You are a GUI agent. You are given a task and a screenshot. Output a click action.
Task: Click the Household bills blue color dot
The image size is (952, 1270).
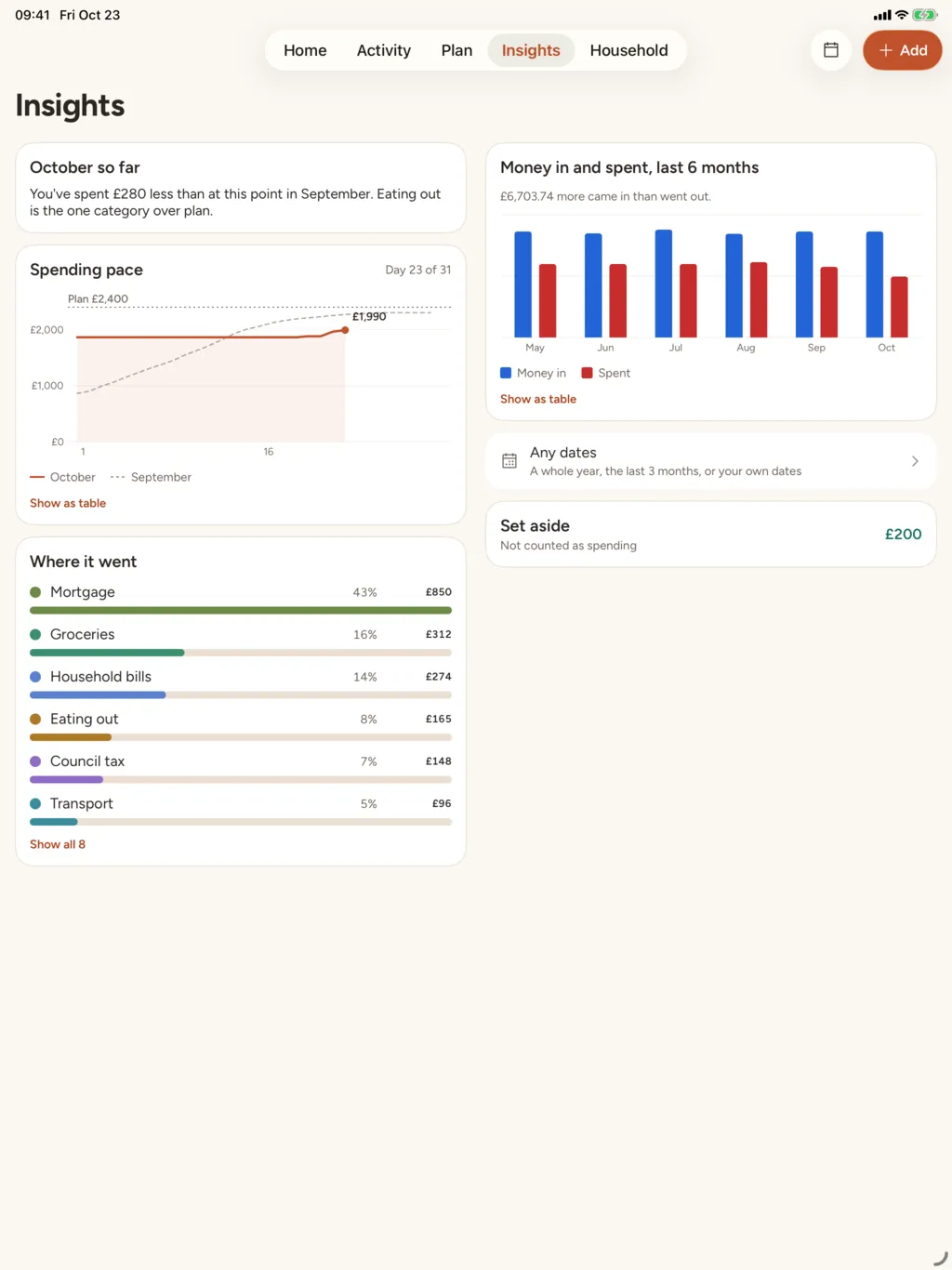click(35, 677)
